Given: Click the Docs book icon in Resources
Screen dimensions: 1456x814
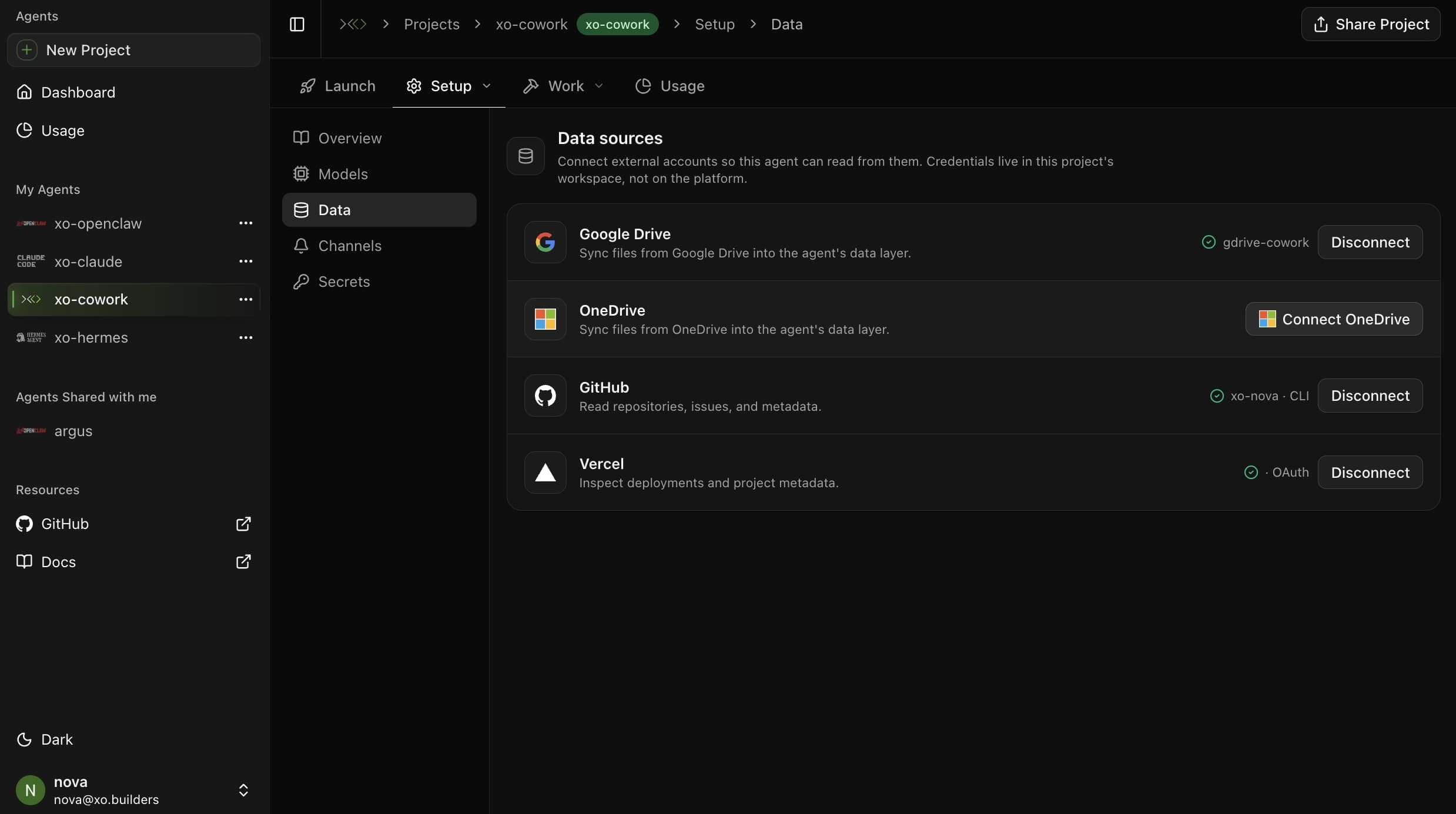Looking at the screenshot, I should pyautogui.click(x=24, y=562).
